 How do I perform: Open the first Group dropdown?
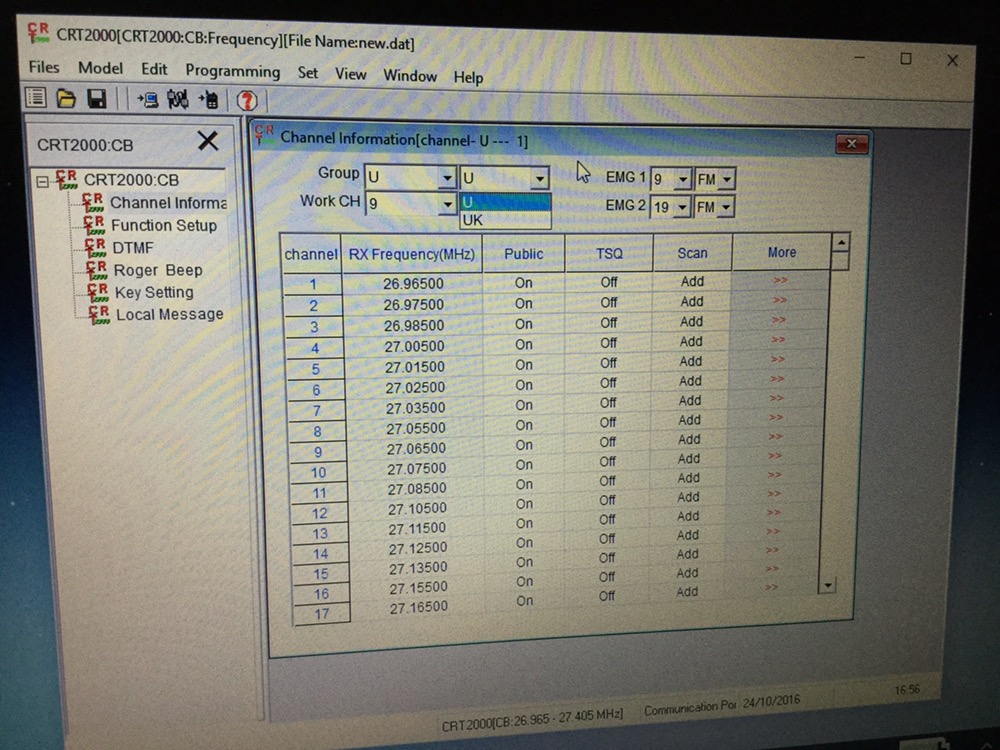(x=447, y=177)
